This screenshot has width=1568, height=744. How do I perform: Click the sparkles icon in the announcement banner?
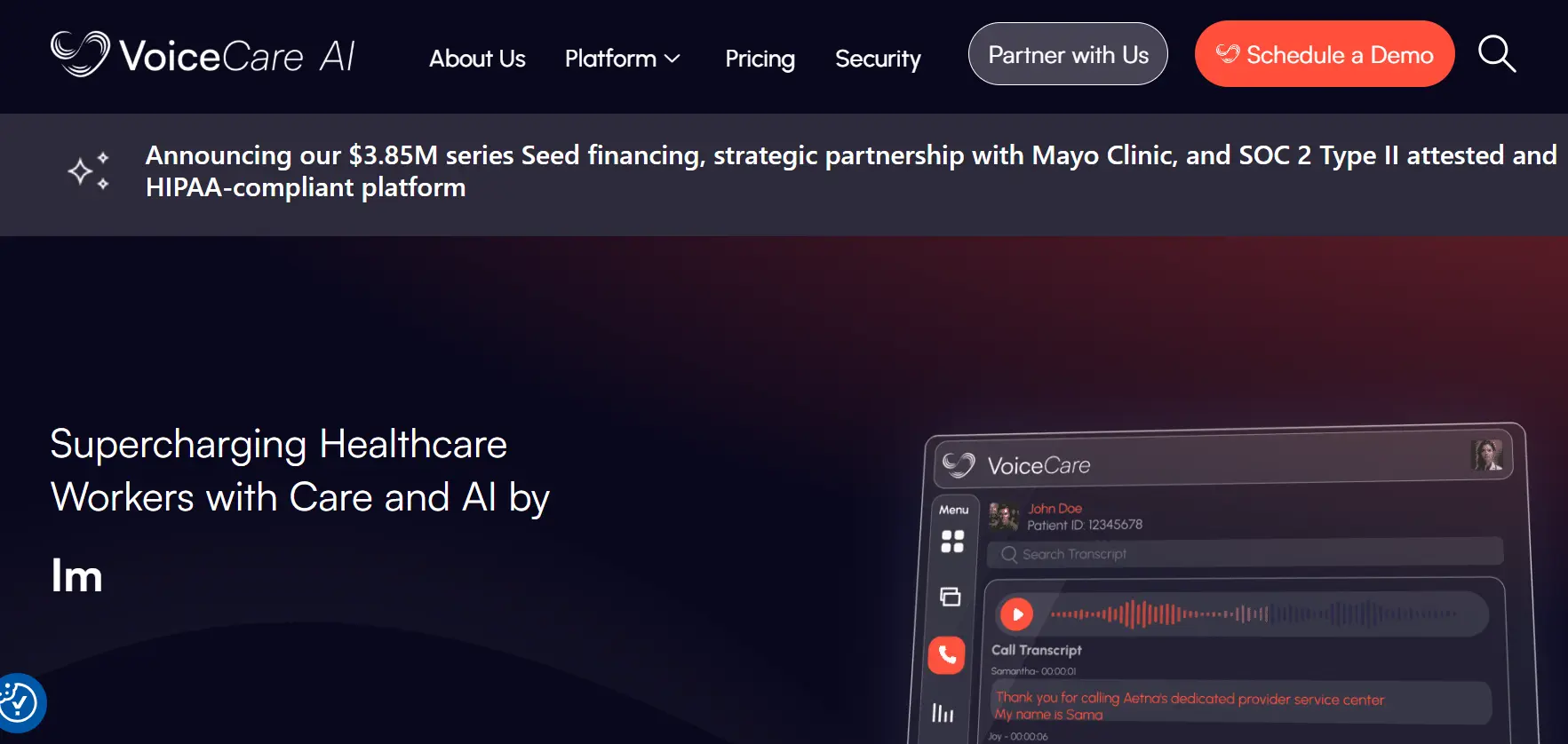86,170
